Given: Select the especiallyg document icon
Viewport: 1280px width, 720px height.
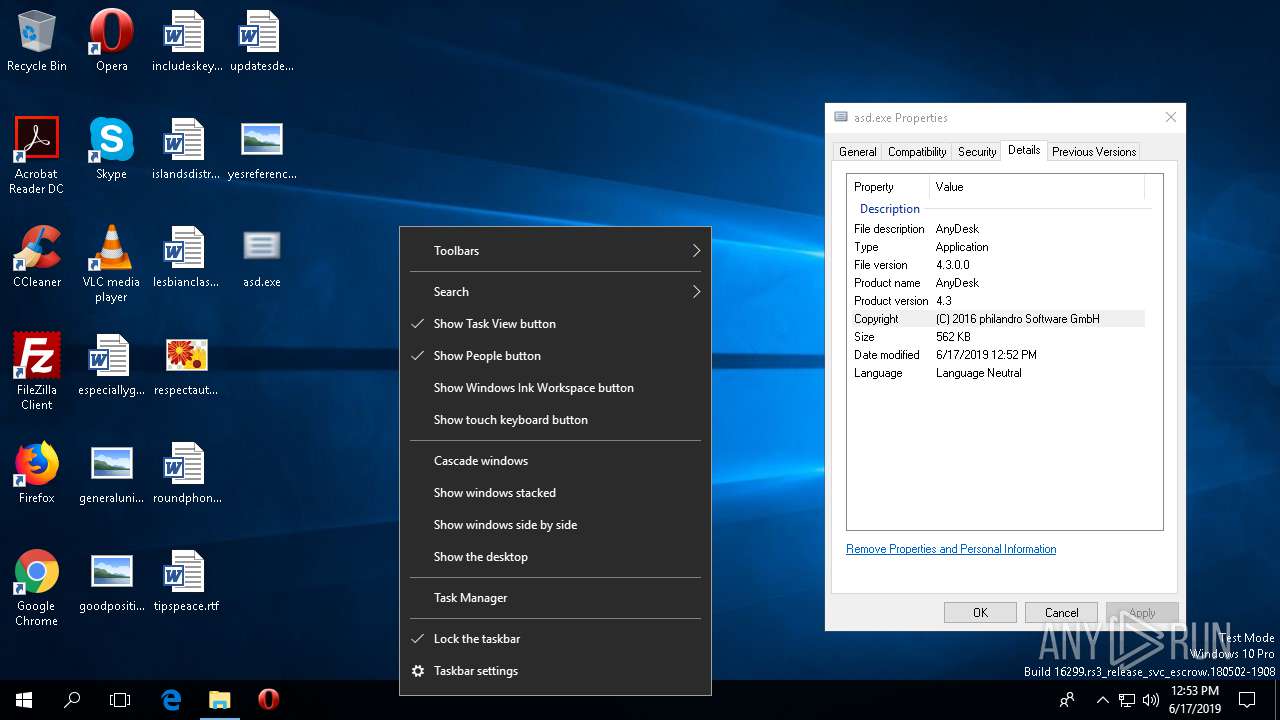Looking at the screenshot, I should [x=111, y=364].
